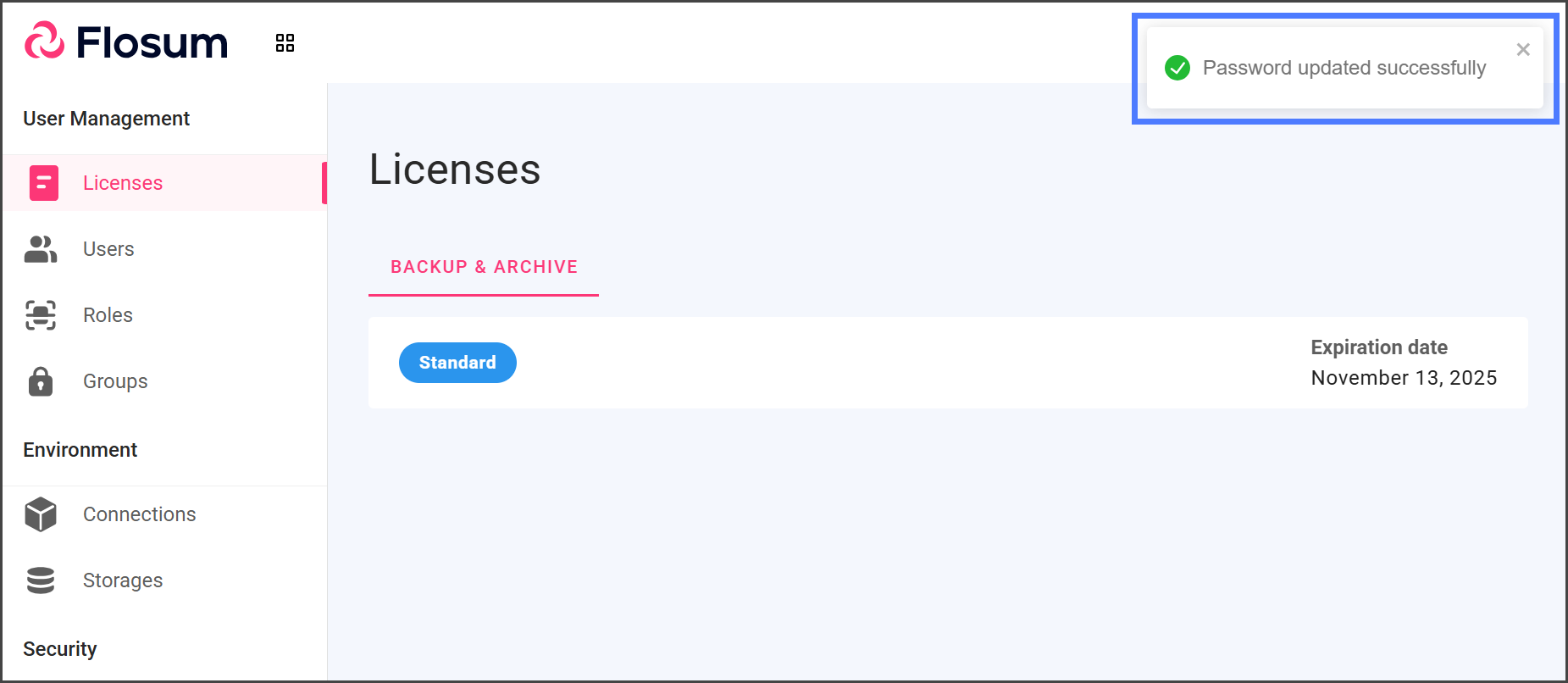Go to the Users page

108,249
